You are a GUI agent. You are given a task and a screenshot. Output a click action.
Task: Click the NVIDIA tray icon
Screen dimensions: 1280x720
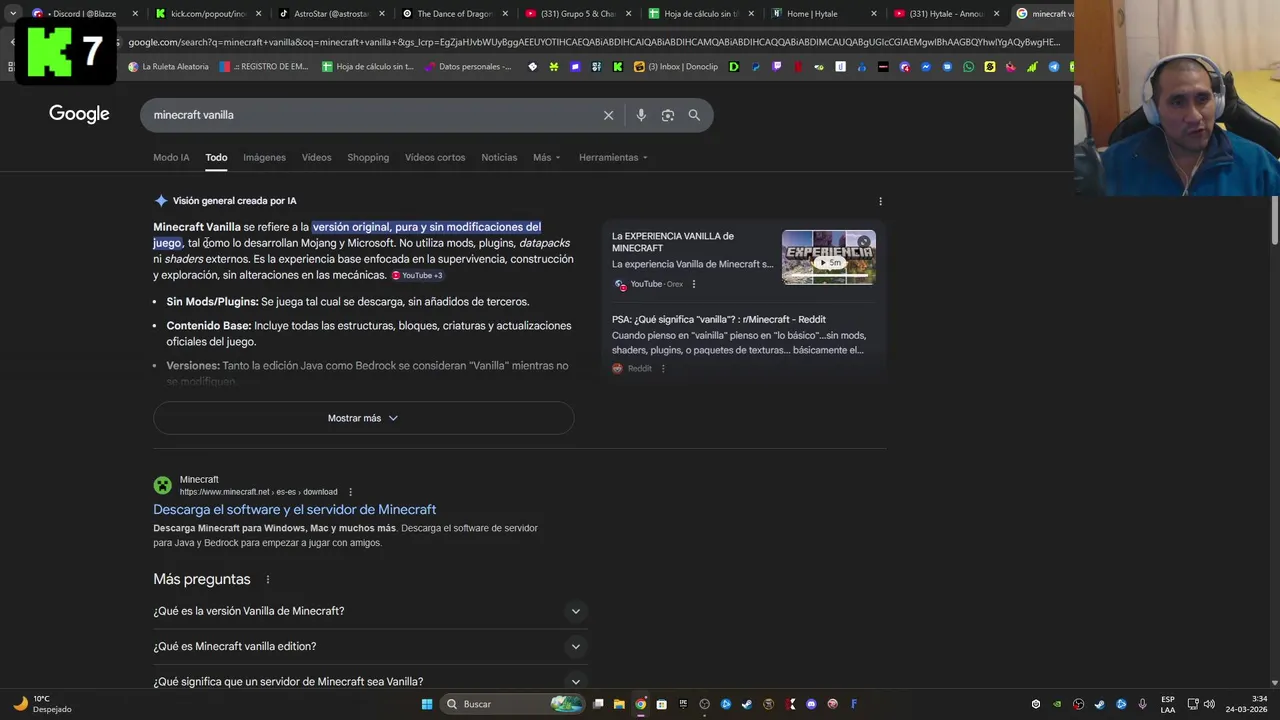[1057, 704]
